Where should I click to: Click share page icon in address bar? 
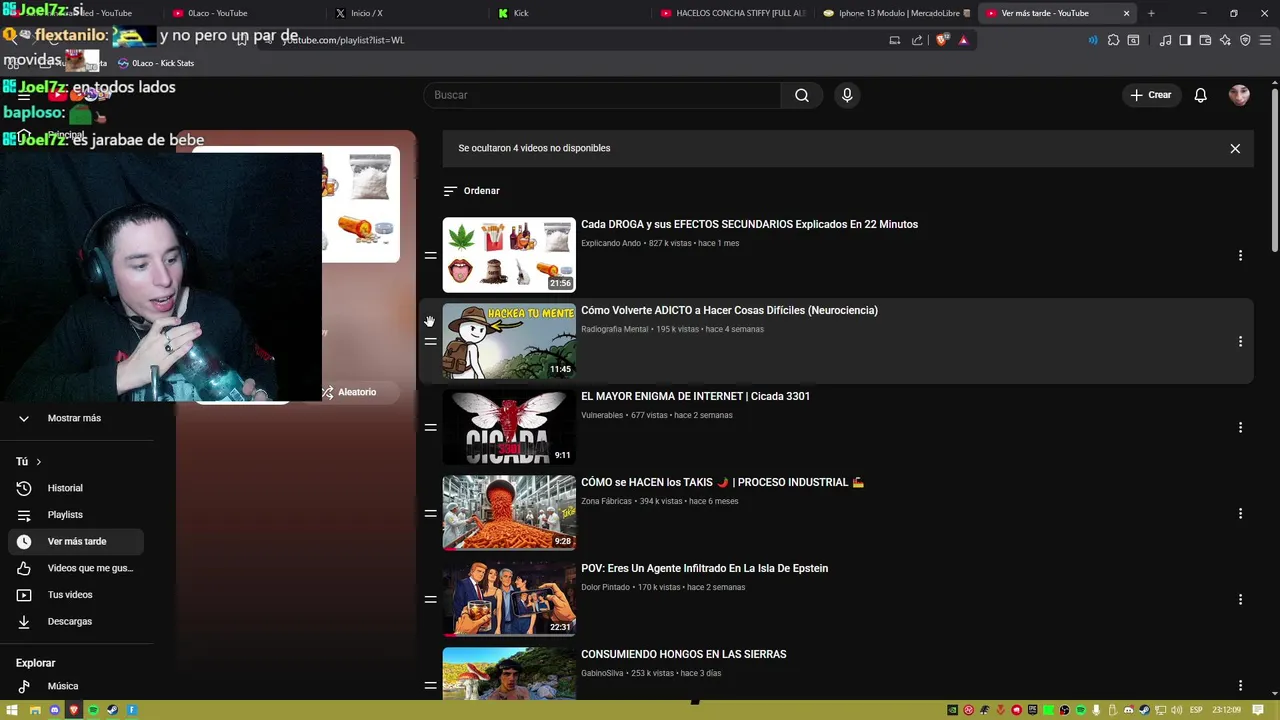pos(917,40)
